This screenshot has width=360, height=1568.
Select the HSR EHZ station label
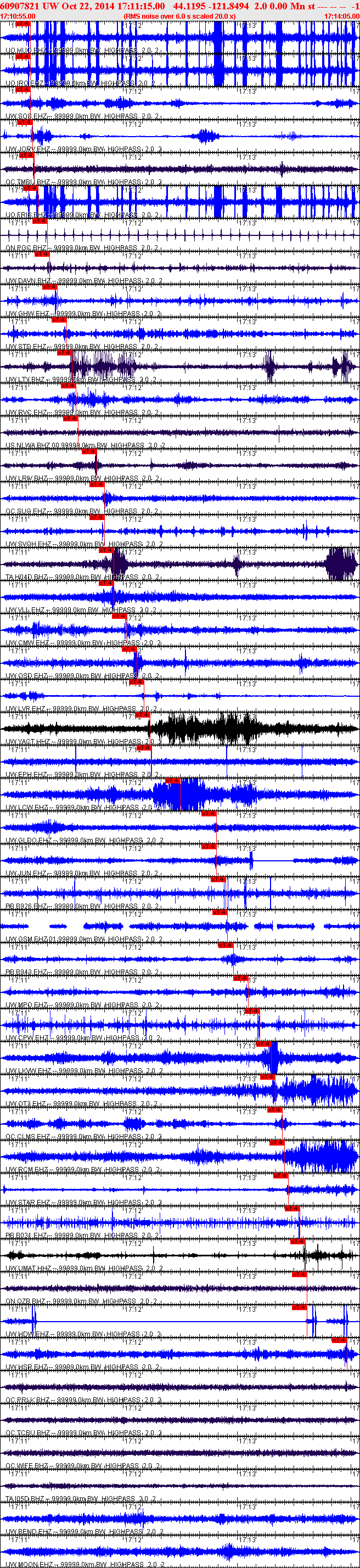[x=82, y=1367]
